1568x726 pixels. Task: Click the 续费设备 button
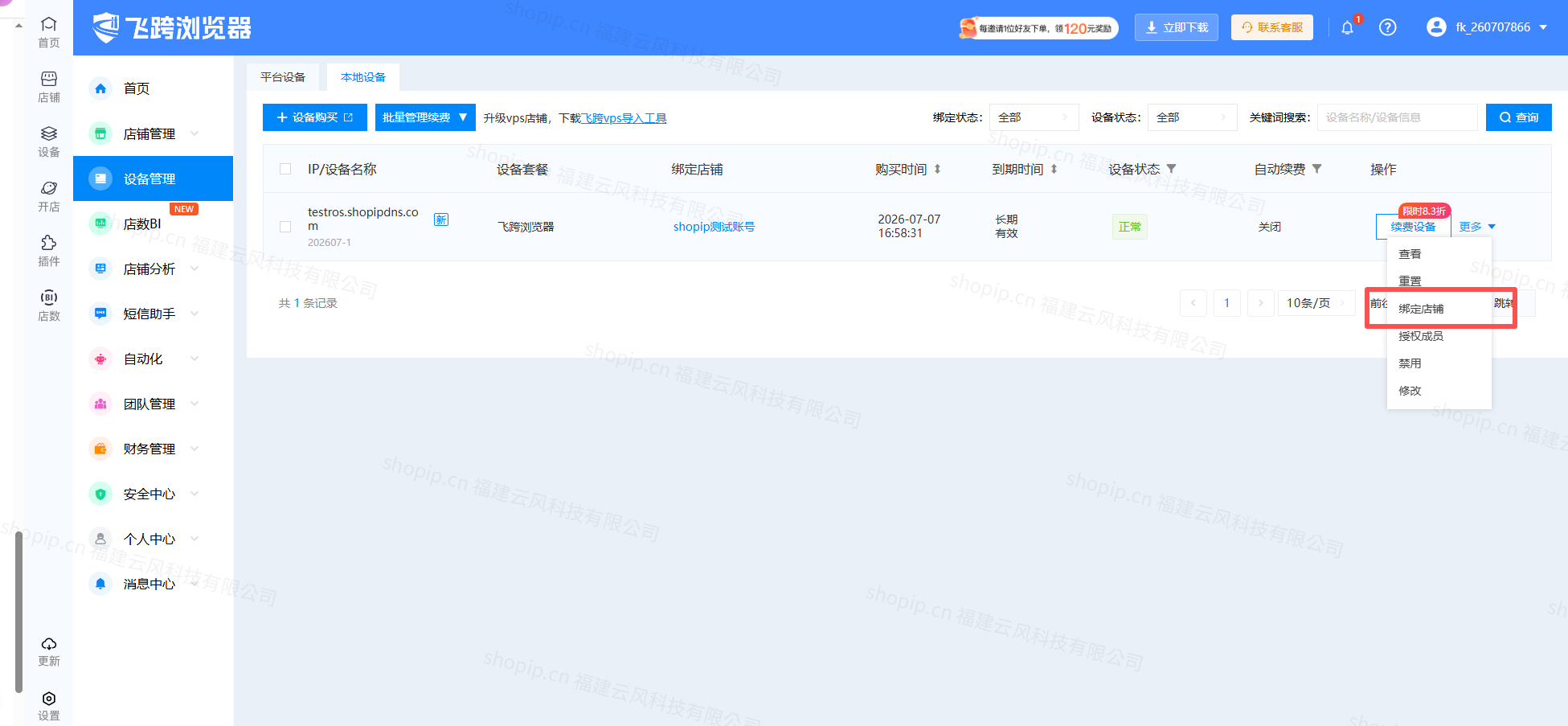point(1413,227)
